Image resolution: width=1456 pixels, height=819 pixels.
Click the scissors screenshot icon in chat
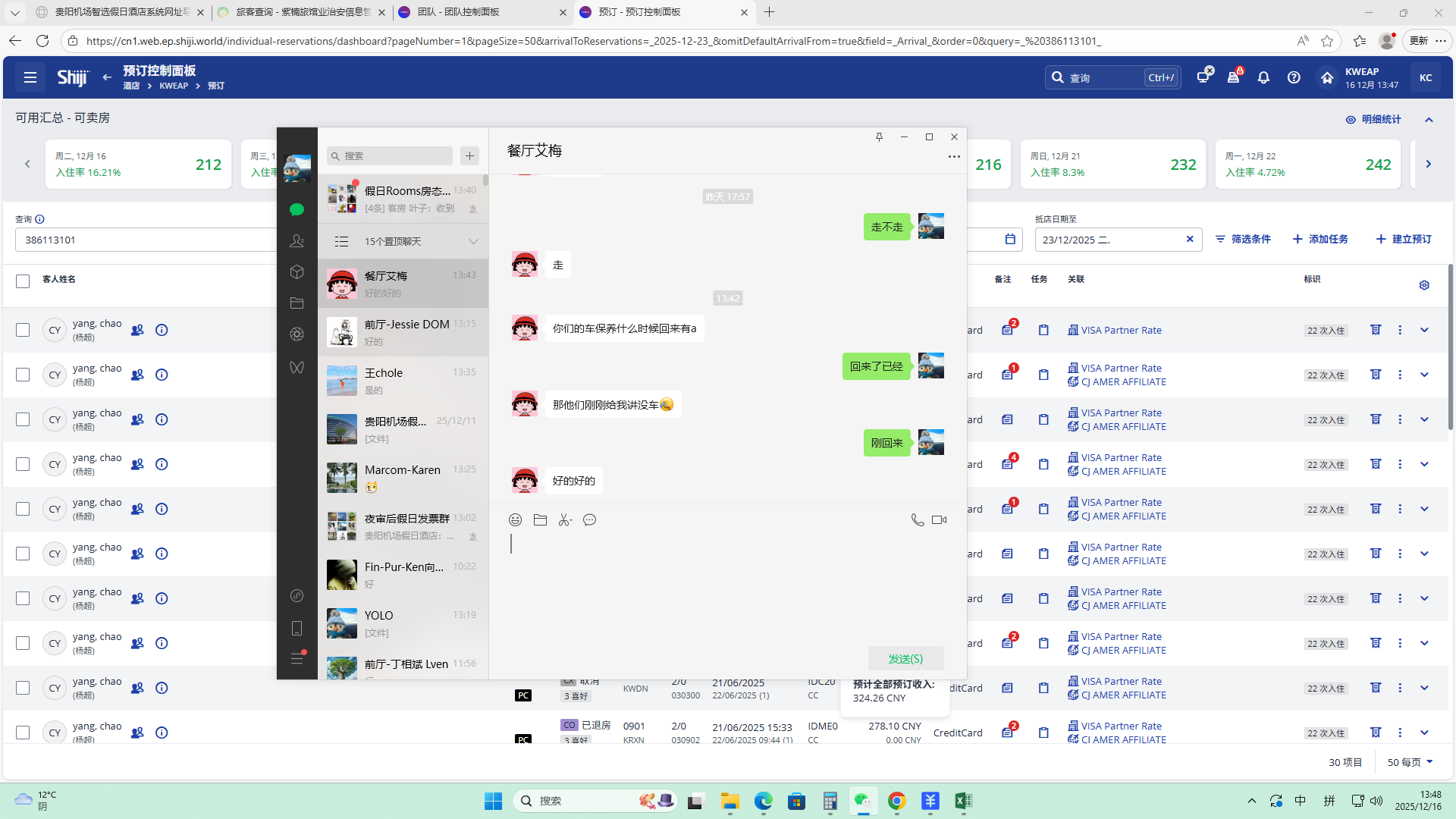pyautogui.click(x=565, y=520)
